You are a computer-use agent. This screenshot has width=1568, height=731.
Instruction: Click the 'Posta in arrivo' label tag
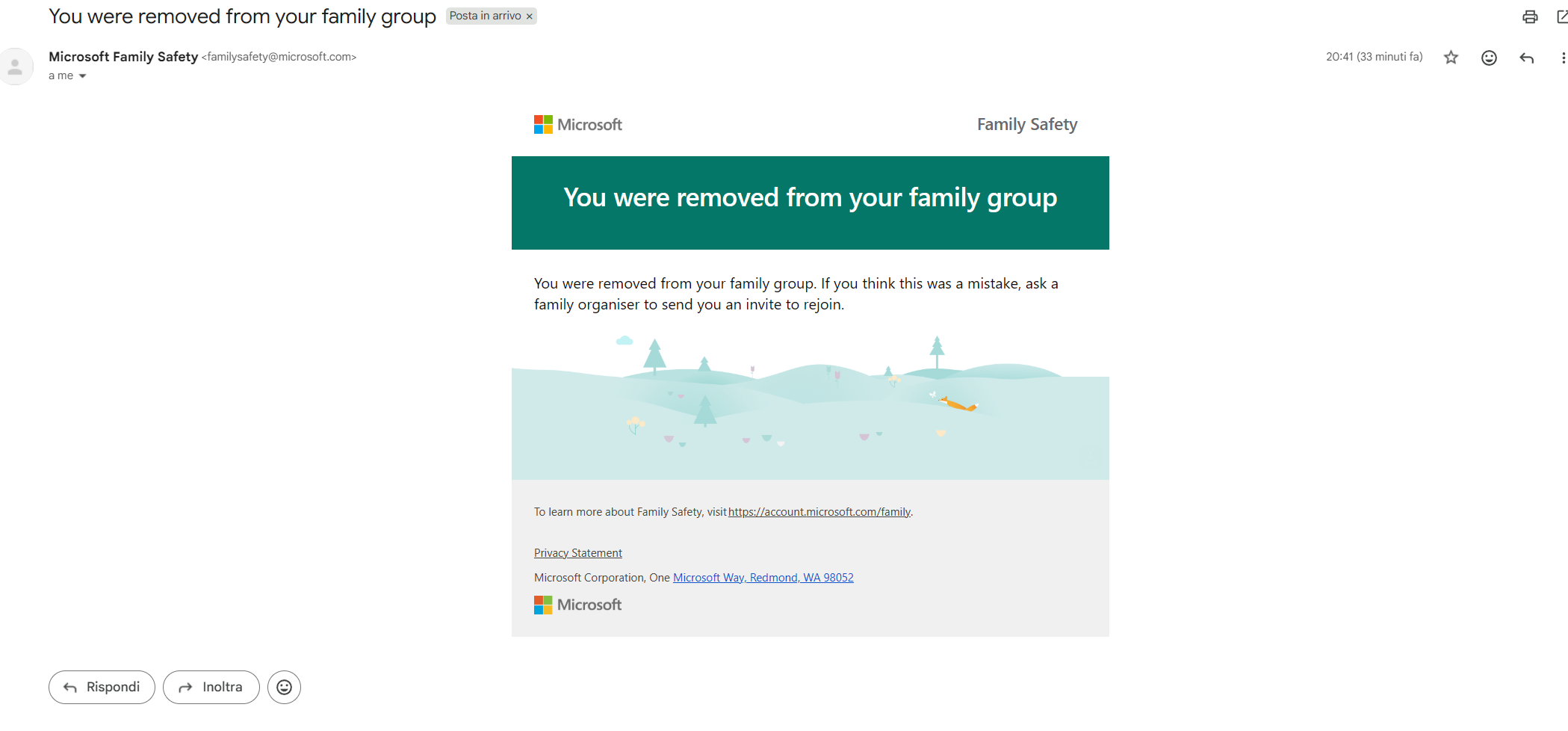click(486, 16)
